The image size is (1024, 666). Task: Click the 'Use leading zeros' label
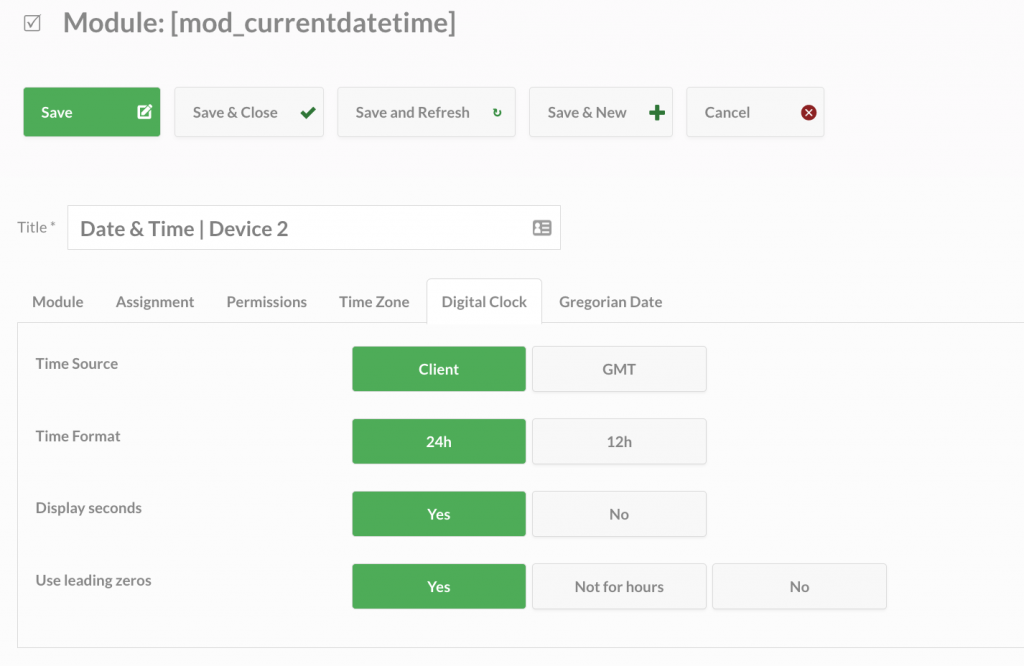coord(93,580)
